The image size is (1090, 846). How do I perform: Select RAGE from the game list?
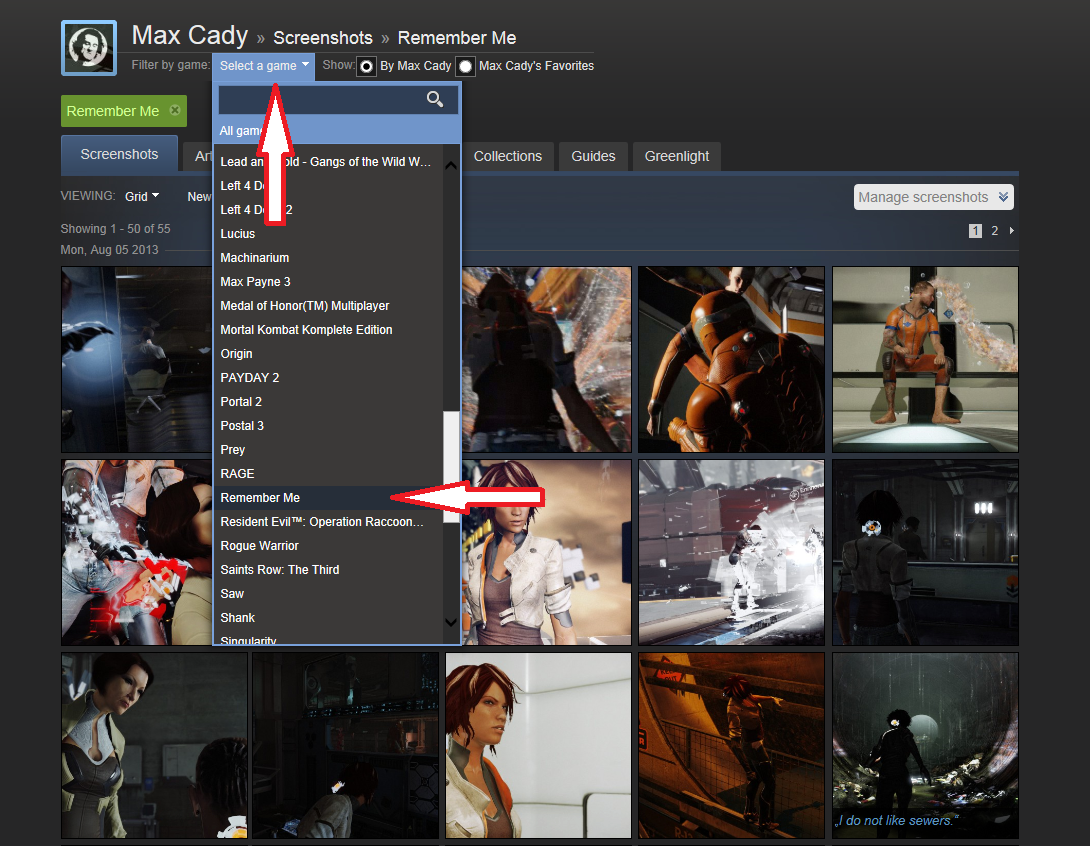point(328,473)
